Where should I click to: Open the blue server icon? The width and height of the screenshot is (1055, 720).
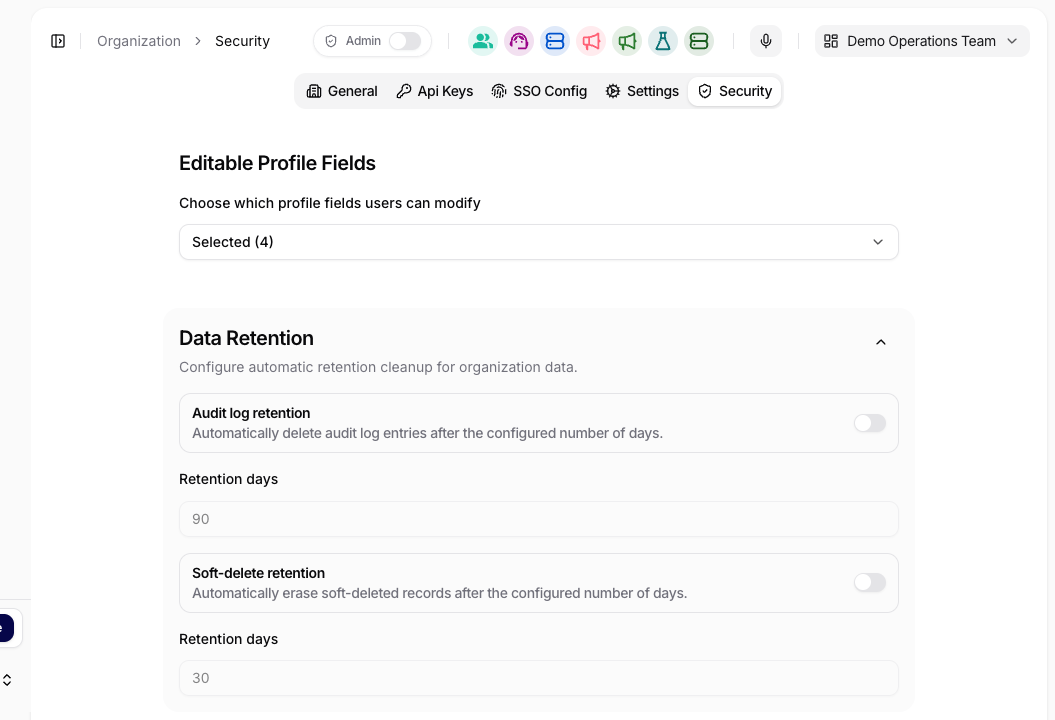[x=554, y=41]
